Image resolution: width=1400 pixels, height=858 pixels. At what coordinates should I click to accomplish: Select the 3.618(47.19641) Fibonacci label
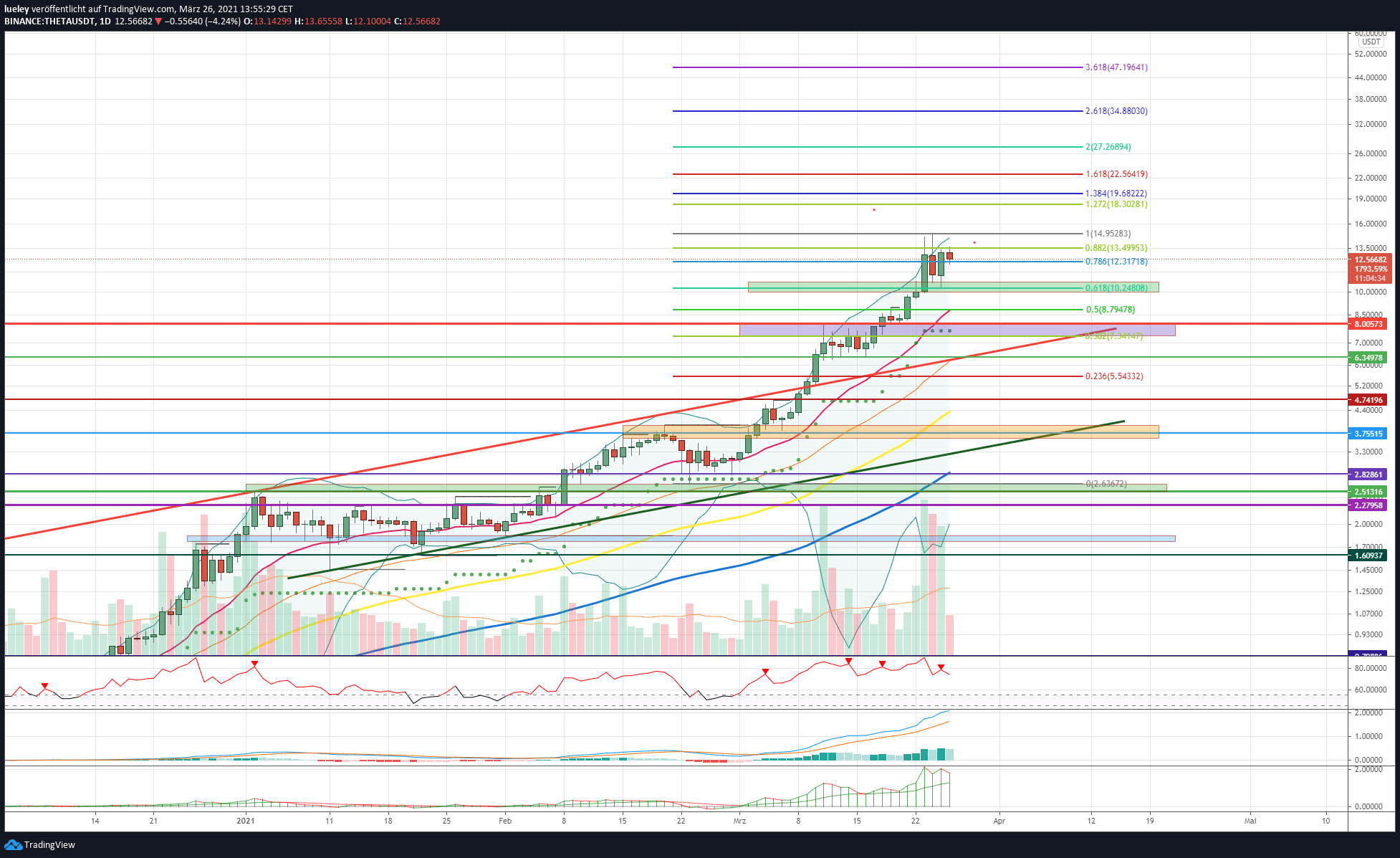1116,67
